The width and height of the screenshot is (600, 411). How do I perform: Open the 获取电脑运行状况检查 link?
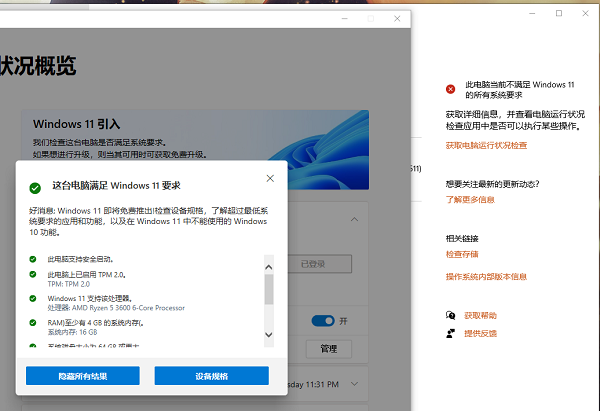click(x=486, y=146)
